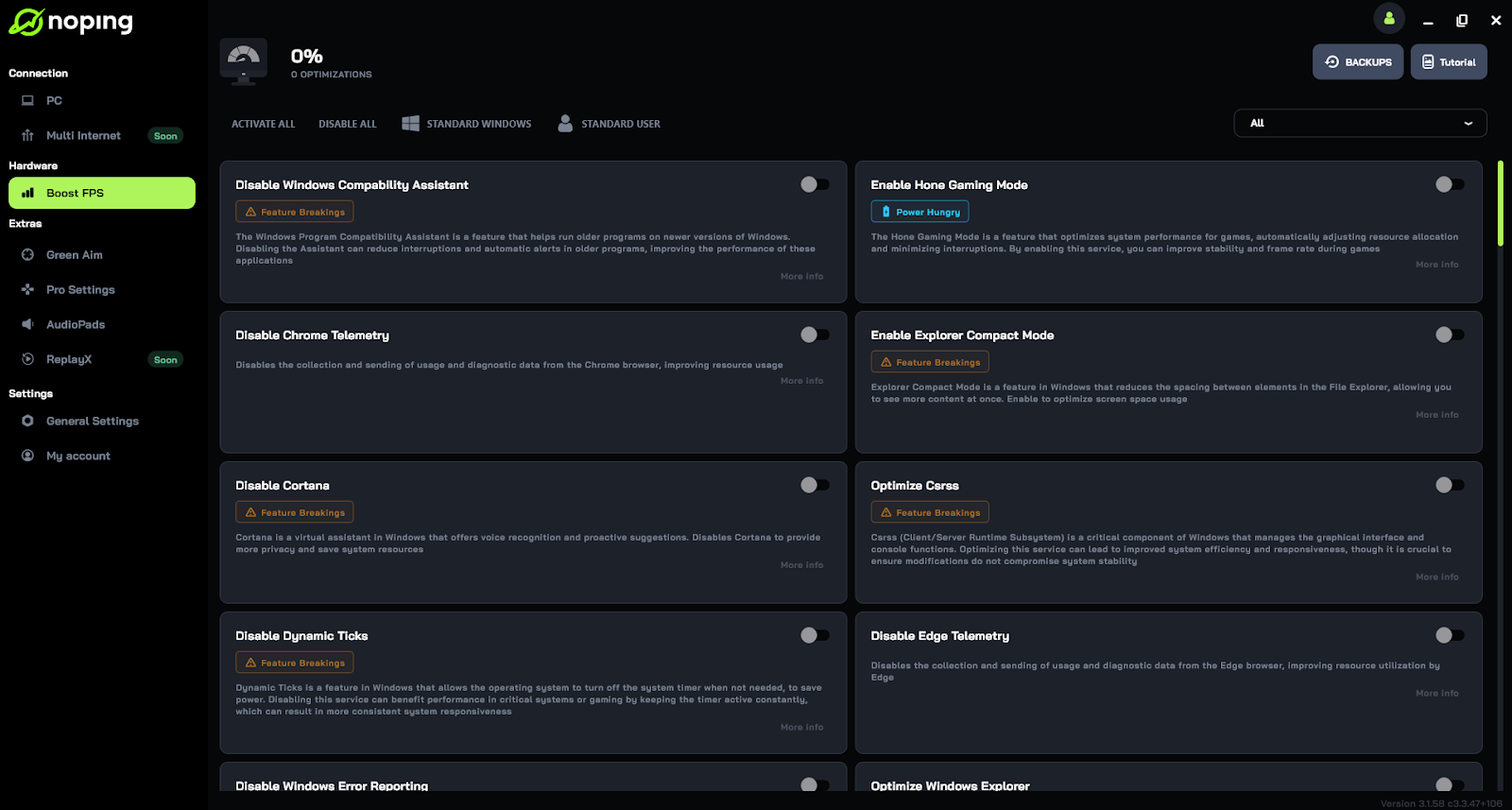Click the Boost FPS bar chart icon
The height and width of the screenshot is (810, 1512).
[x=27, y=193]
